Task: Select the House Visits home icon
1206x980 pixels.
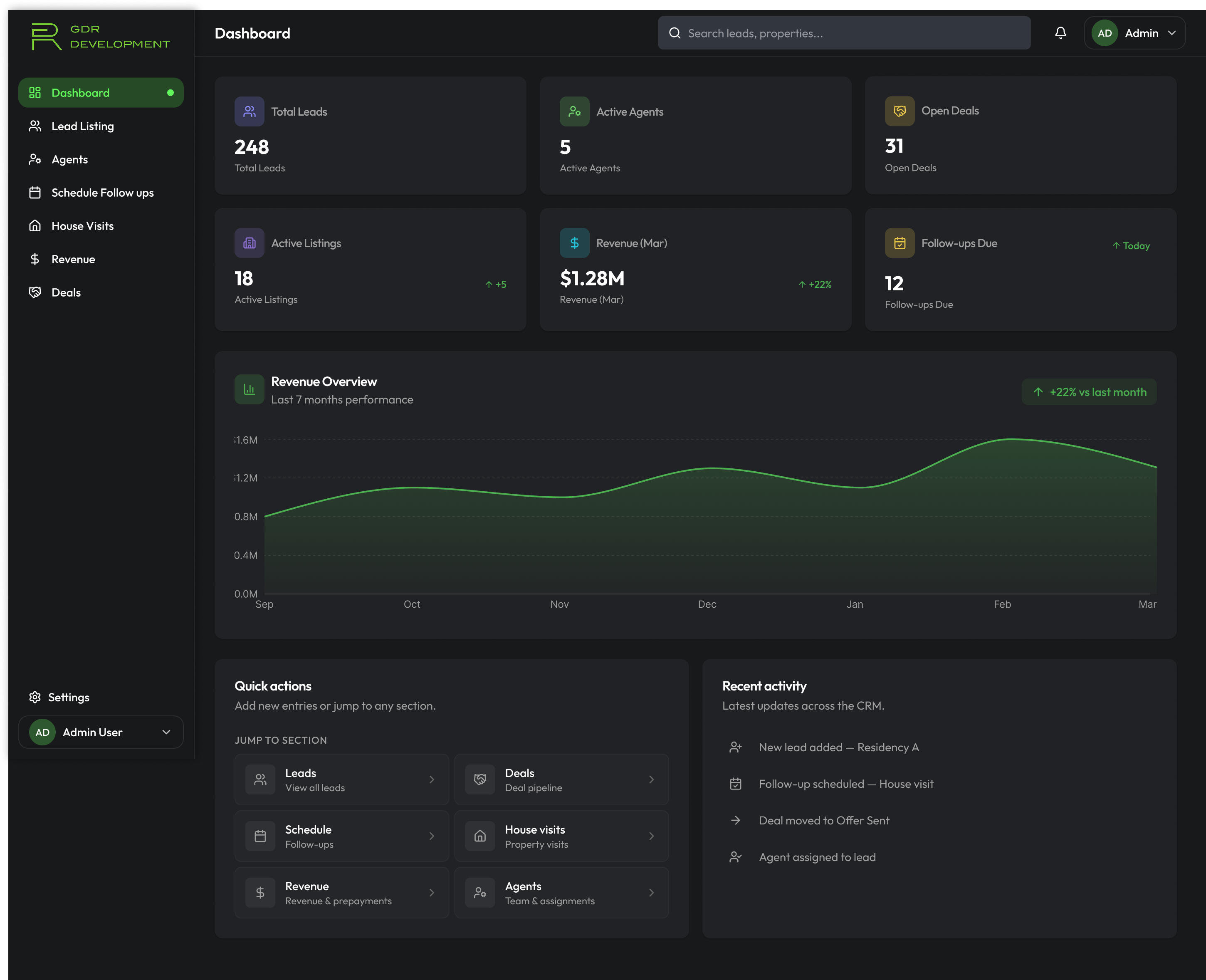Action: click(x=35, y=226)
